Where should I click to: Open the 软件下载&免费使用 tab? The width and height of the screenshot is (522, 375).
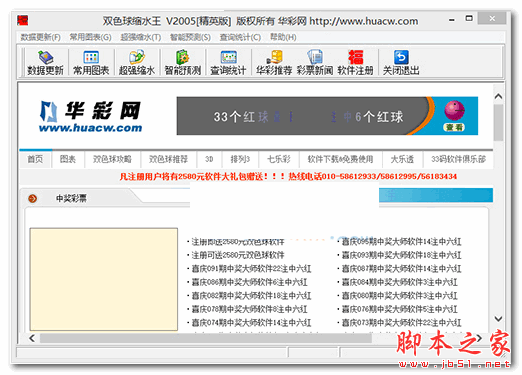click(x=341, y=159)
